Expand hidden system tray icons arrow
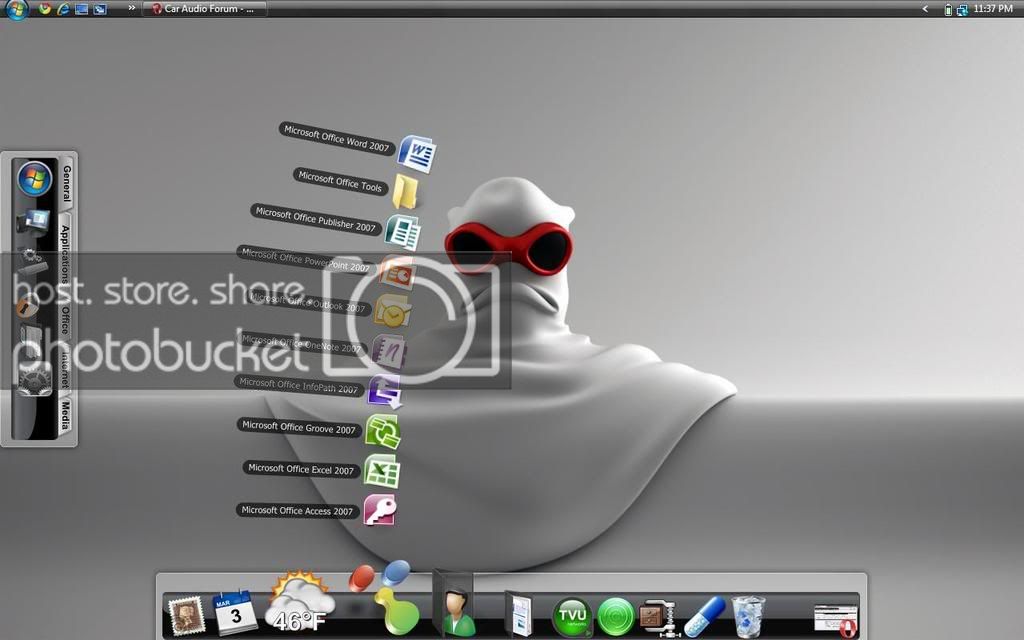This screenshot has height=640, width=1024. pyautogui.click(x=925, y=9)
